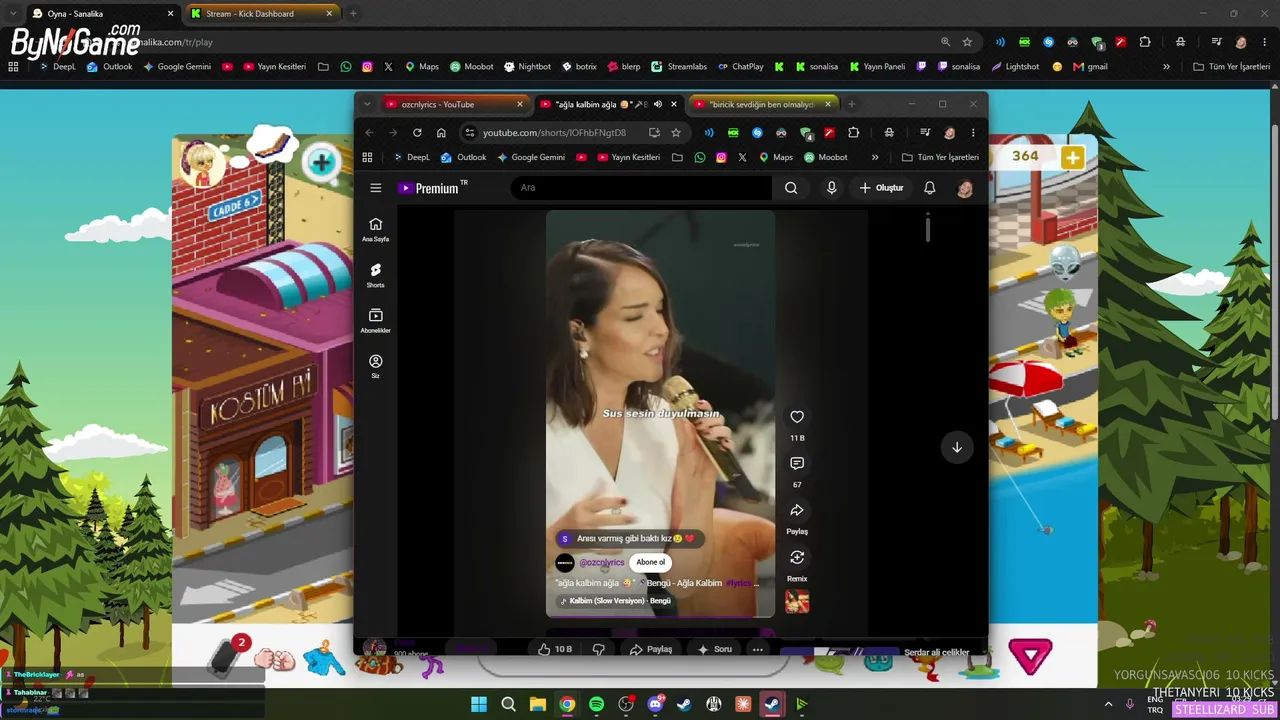
Task: Click Sanalika player avatar portrait
Action: pyautogui.click(x=203, y=162)
